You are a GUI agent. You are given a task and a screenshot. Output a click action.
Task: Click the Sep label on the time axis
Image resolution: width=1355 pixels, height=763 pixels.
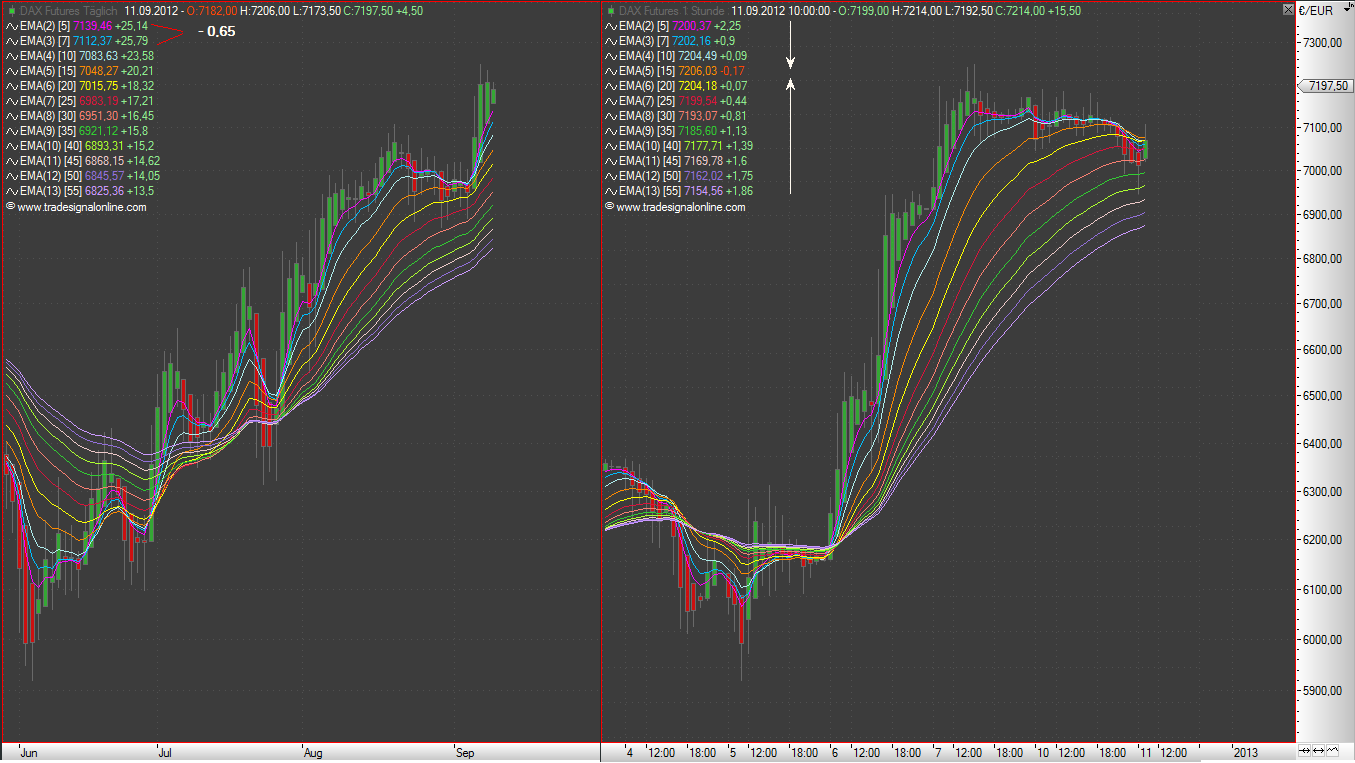pyautogui.click(x=466, y=752)
